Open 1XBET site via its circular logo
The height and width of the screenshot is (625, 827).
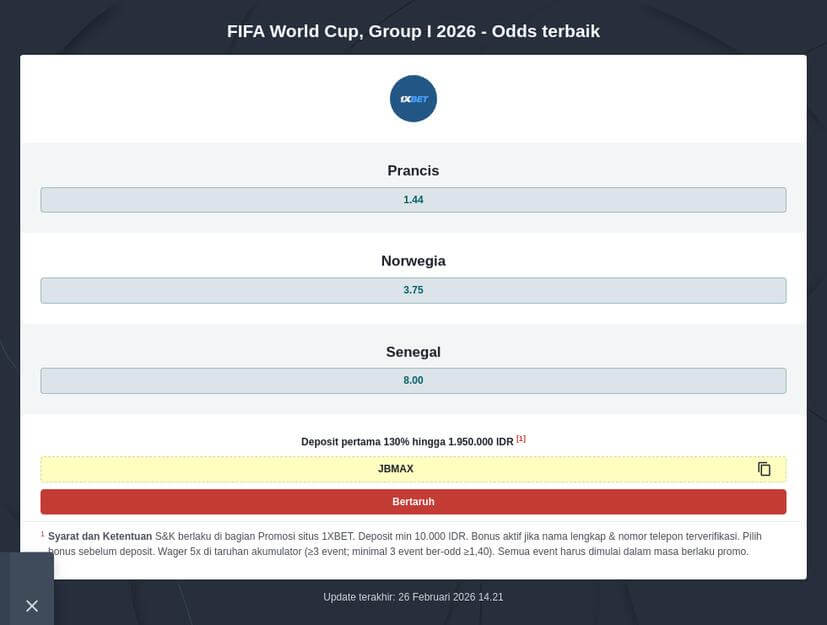[x=412, y=98]
